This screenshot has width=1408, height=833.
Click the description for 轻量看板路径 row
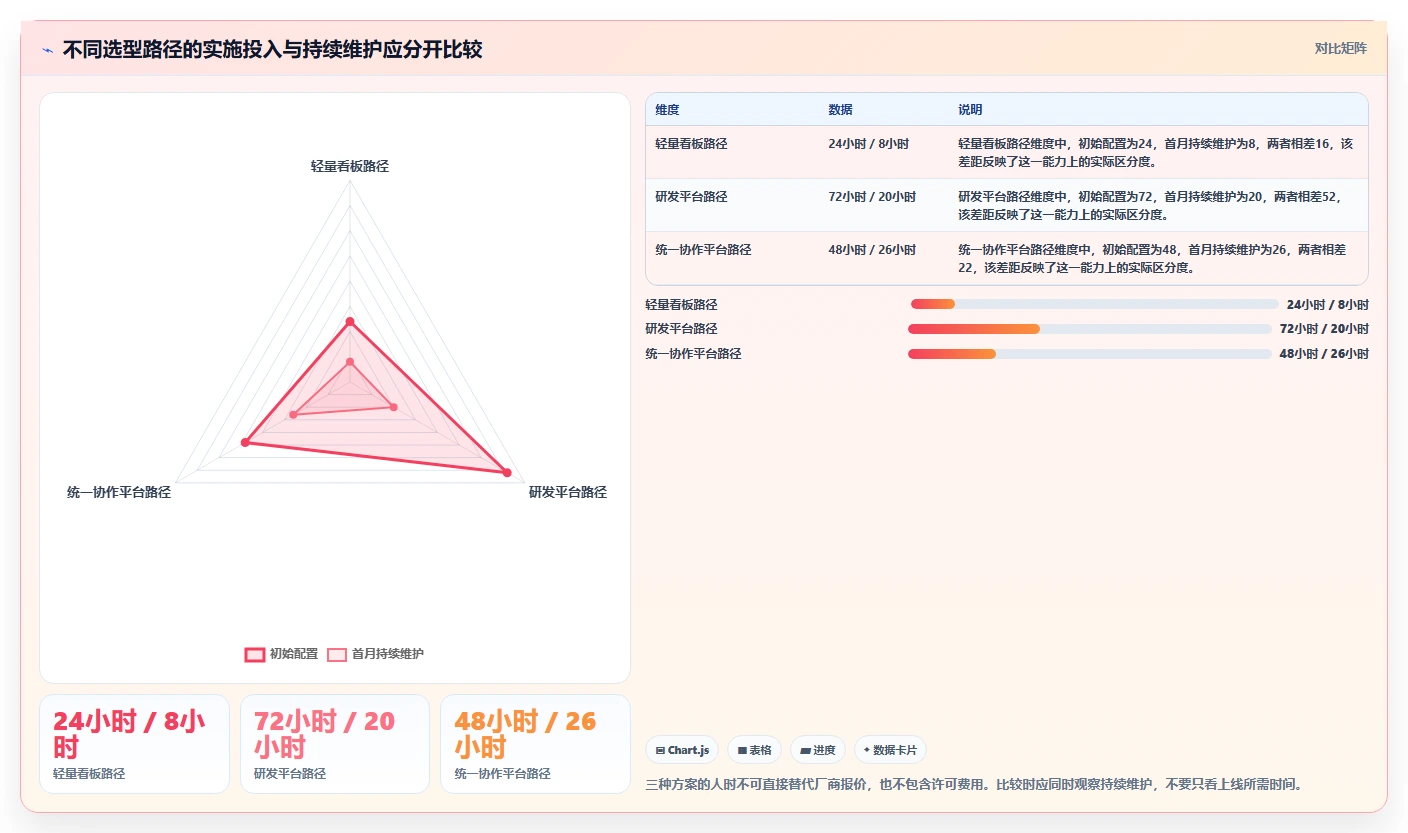pos(1156,152)
